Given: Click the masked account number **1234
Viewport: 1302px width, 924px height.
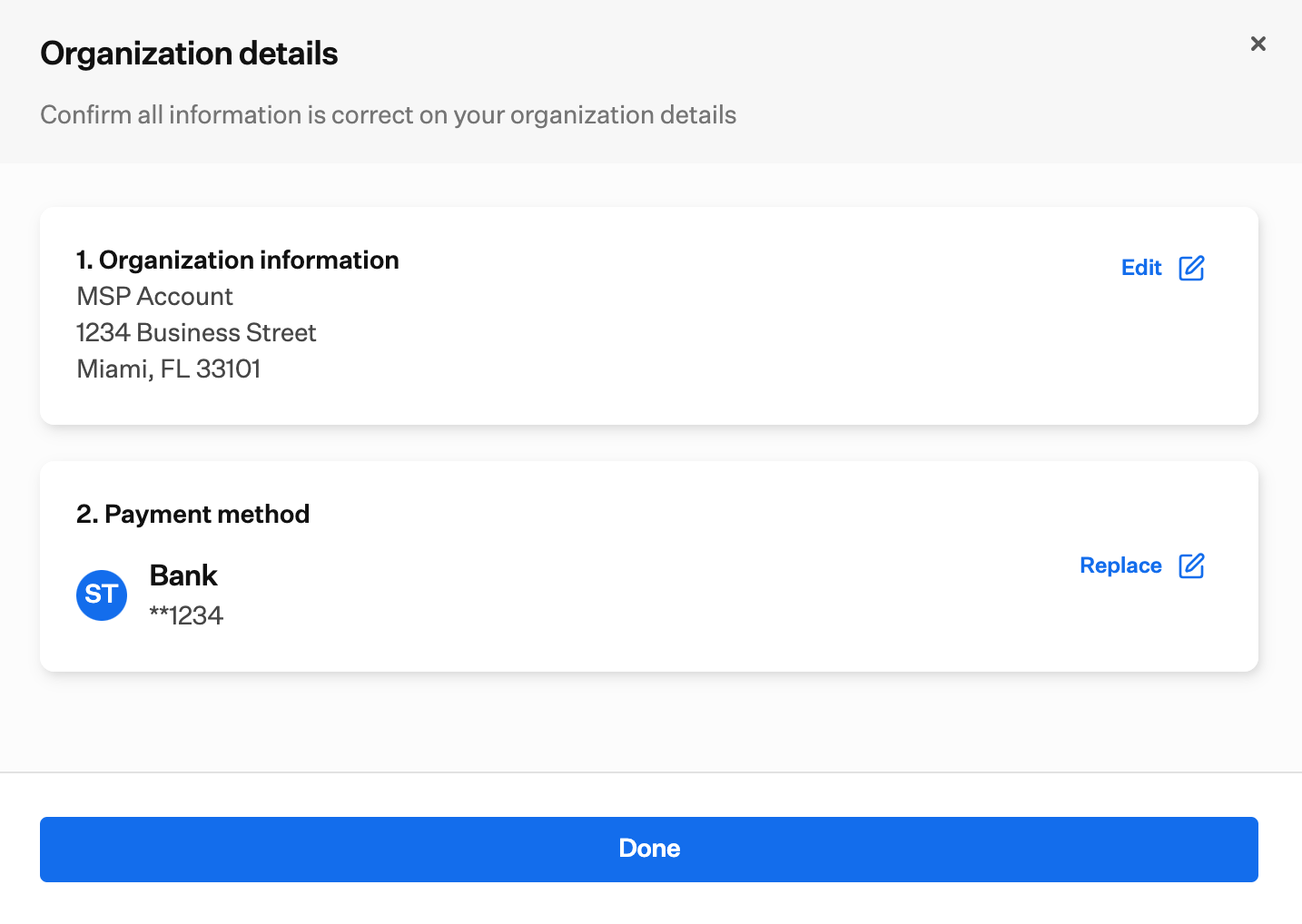Looking at the screenshot, I should [186, 615].
